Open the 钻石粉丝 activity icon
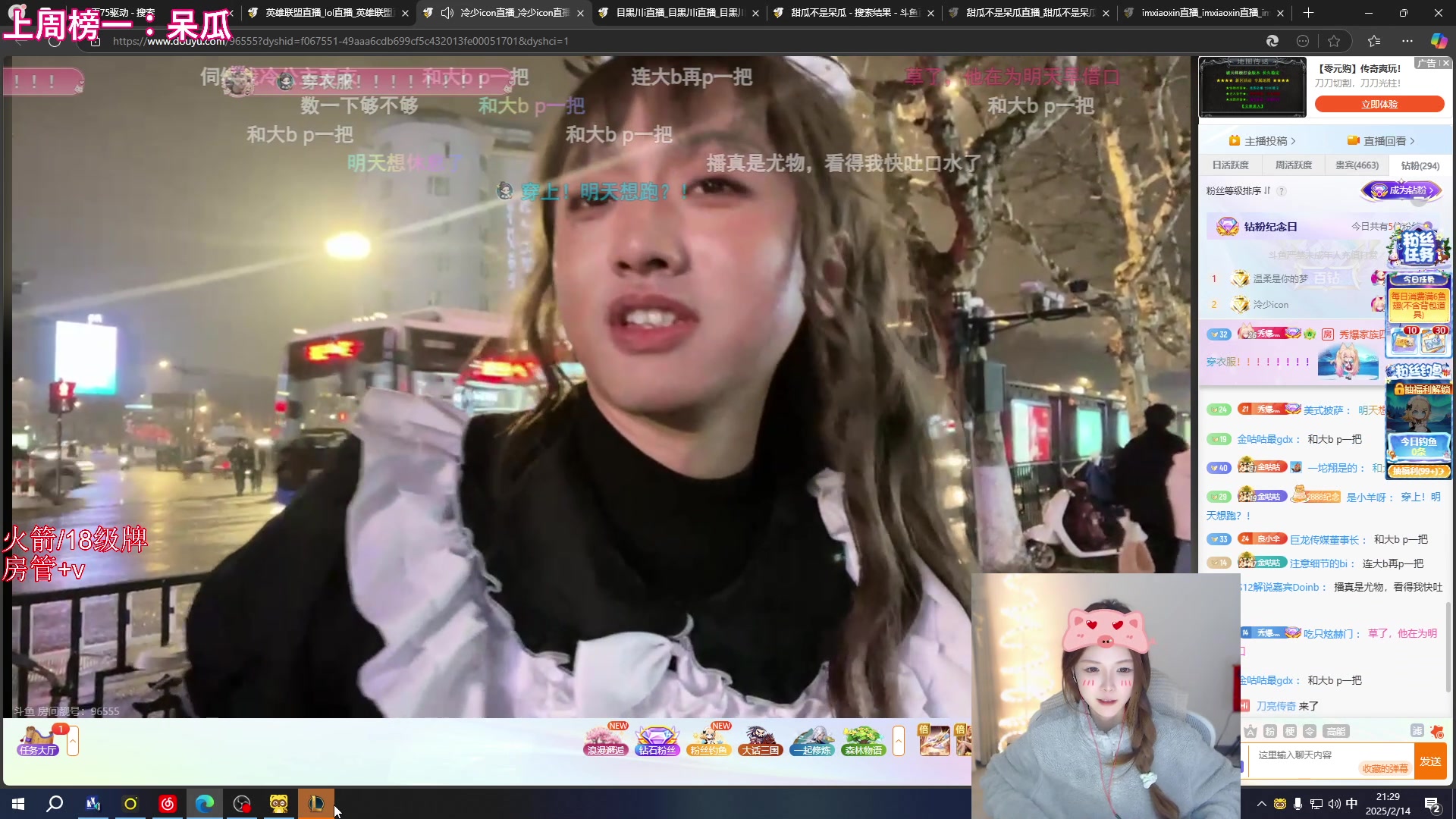Image resolution: width=1456 pixels, height=819 pixels. 657,741
